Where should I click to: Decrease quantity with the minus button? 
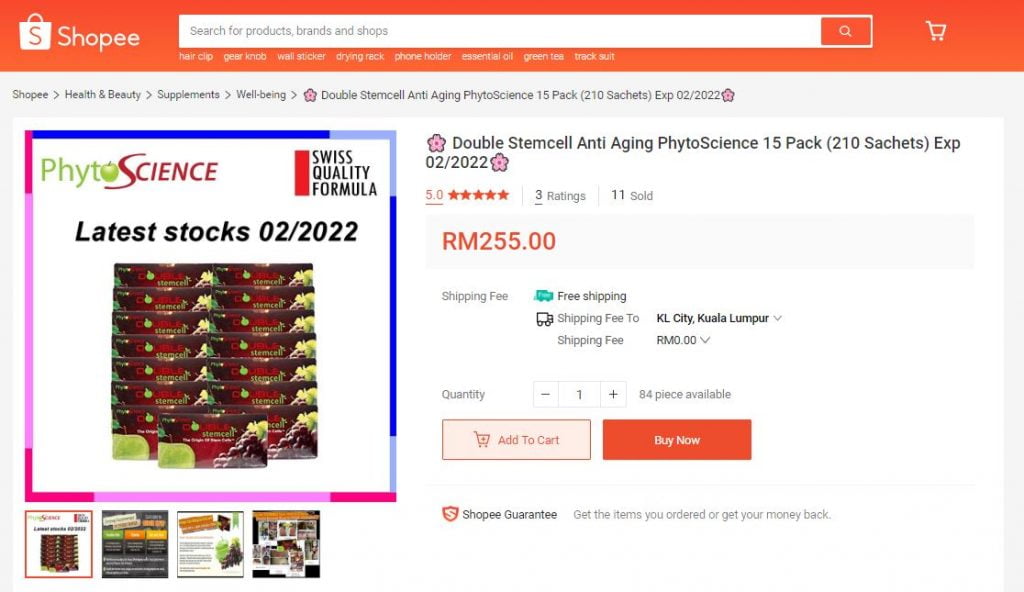click(545, 394)
